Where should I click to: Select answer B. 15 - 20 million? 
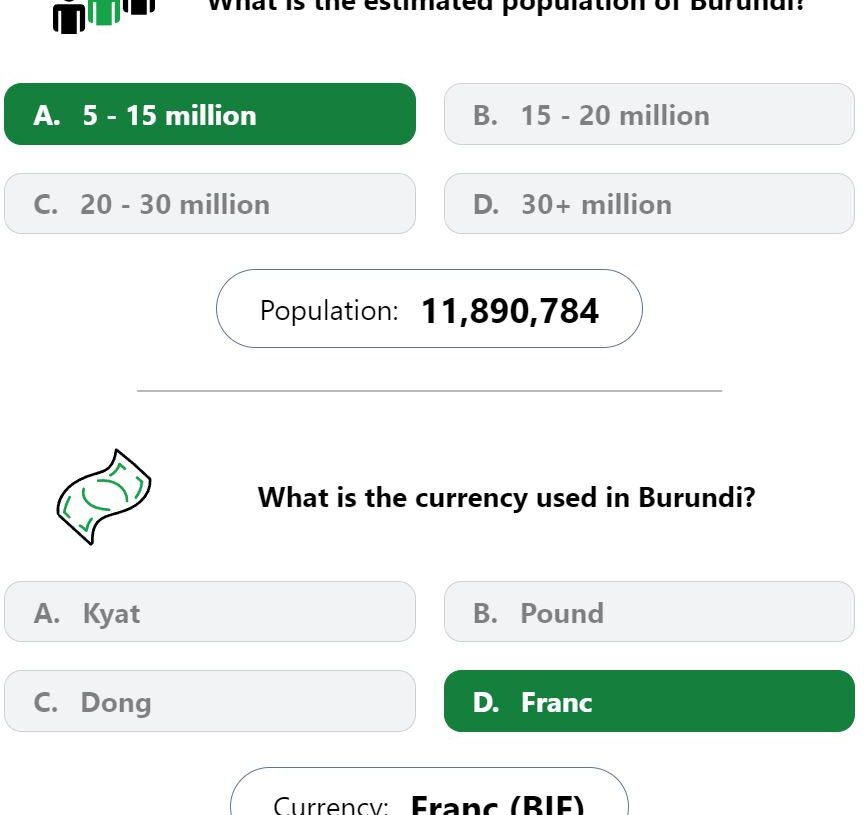coord(649,114)
